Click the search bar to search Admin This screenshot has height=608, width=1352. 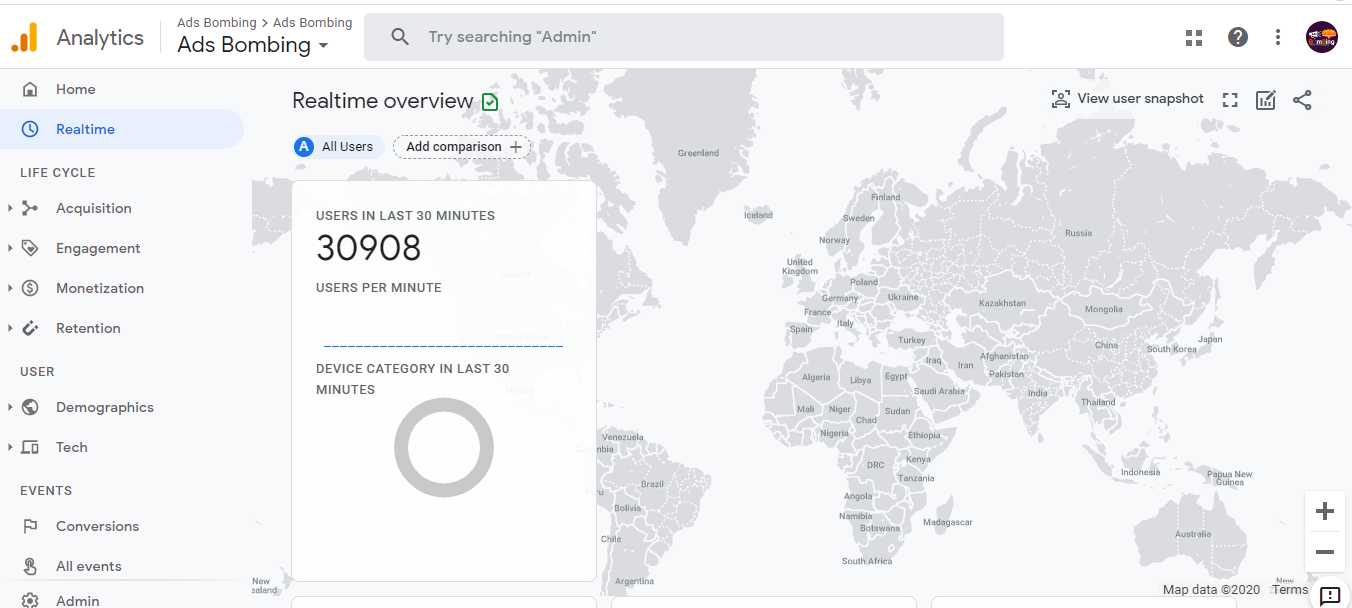click(x=683, y=36)
